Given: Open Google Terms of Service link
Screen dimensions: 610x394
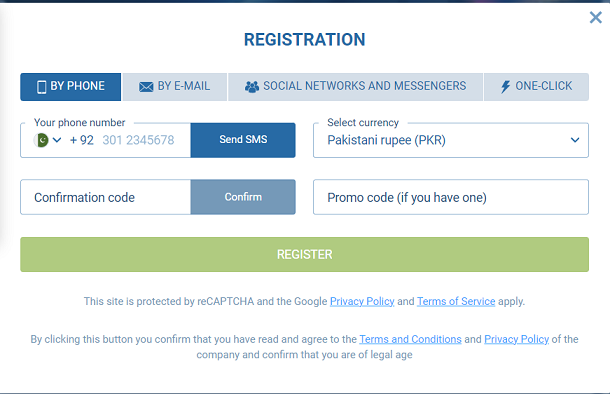Looking at the screenshot, I should [x=456, y=301].
